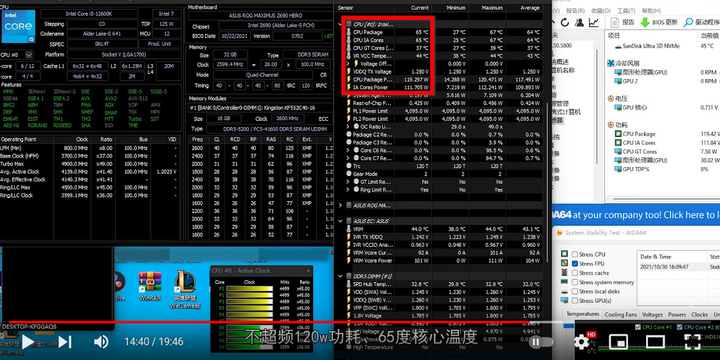Switch to the Temperatures tab
This screenshot has height=360, width=720.
(x=582, y=314)
